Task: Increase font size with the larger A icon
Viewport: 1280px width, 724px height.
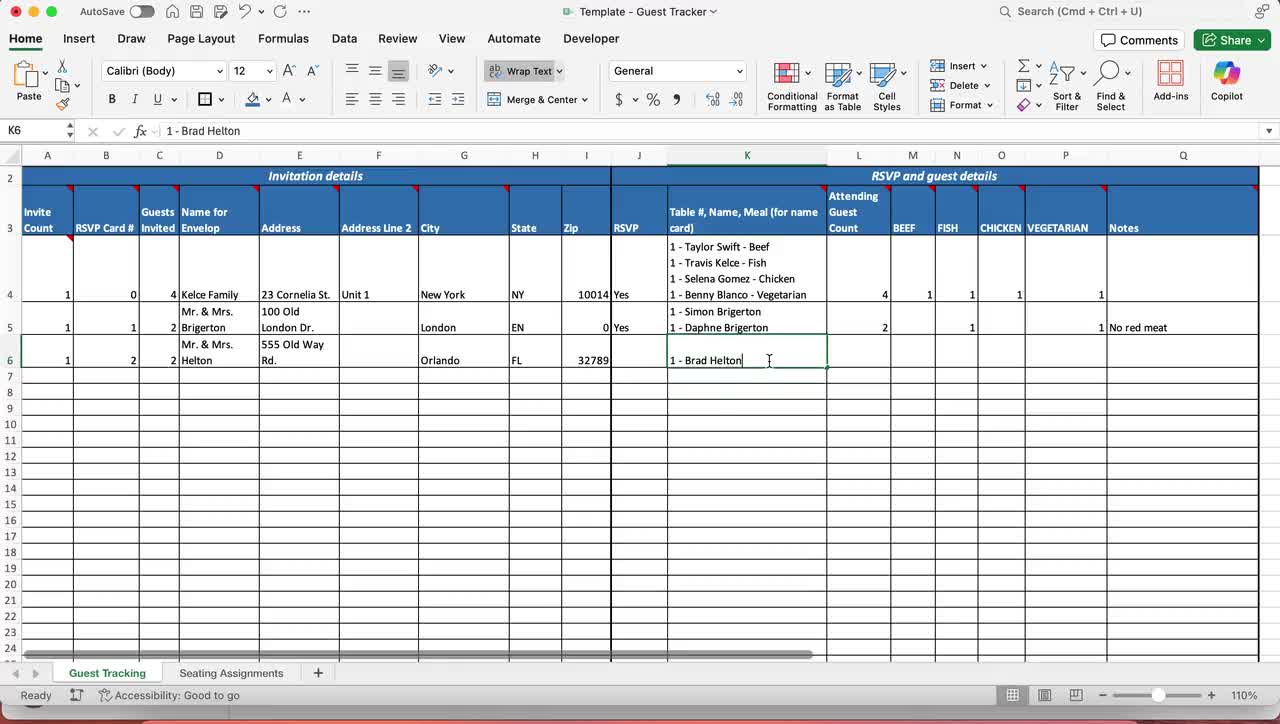Action: (x=289, y=71)
